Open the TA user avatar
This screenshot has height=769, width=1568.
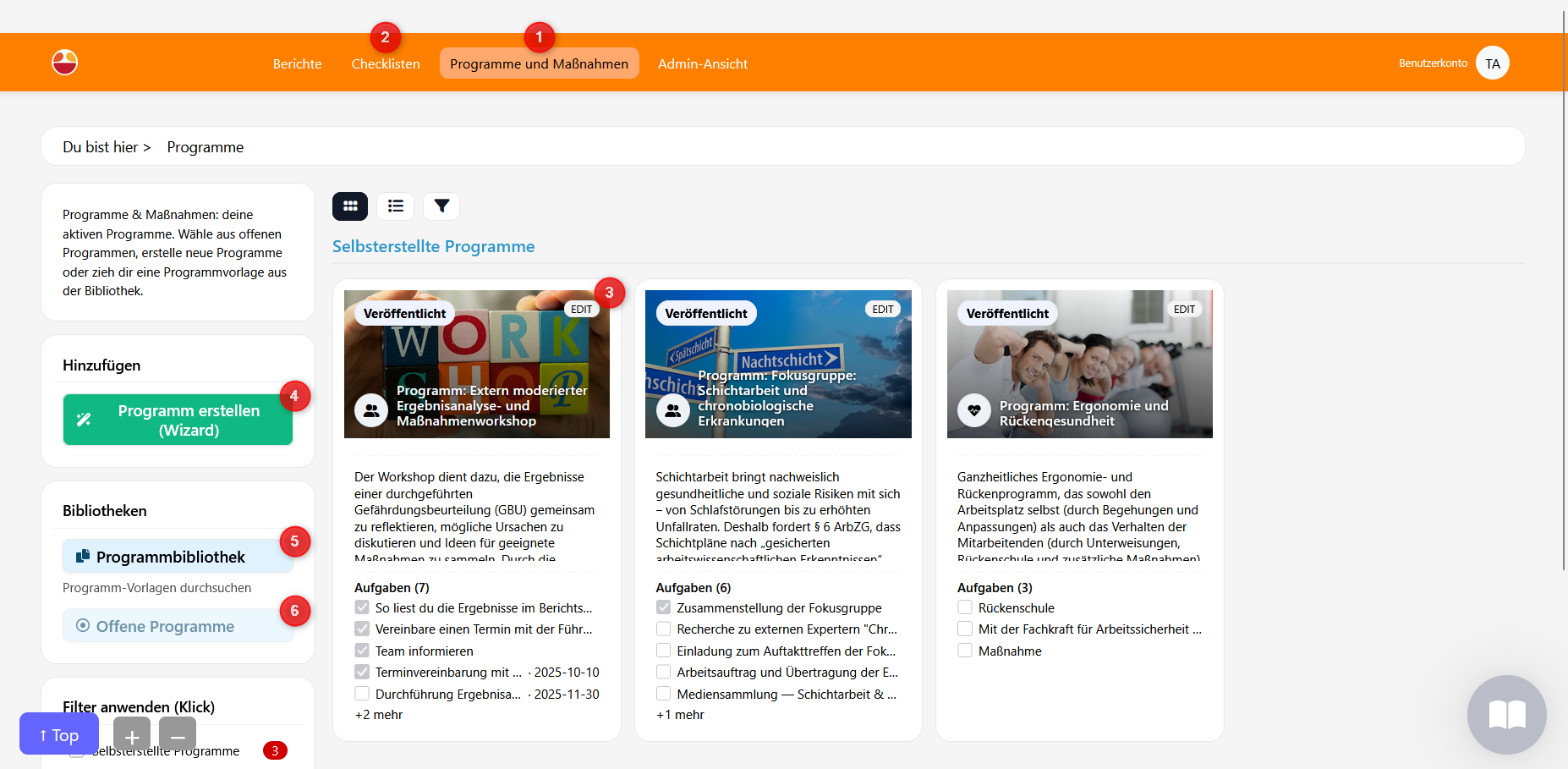point(1492,63)
